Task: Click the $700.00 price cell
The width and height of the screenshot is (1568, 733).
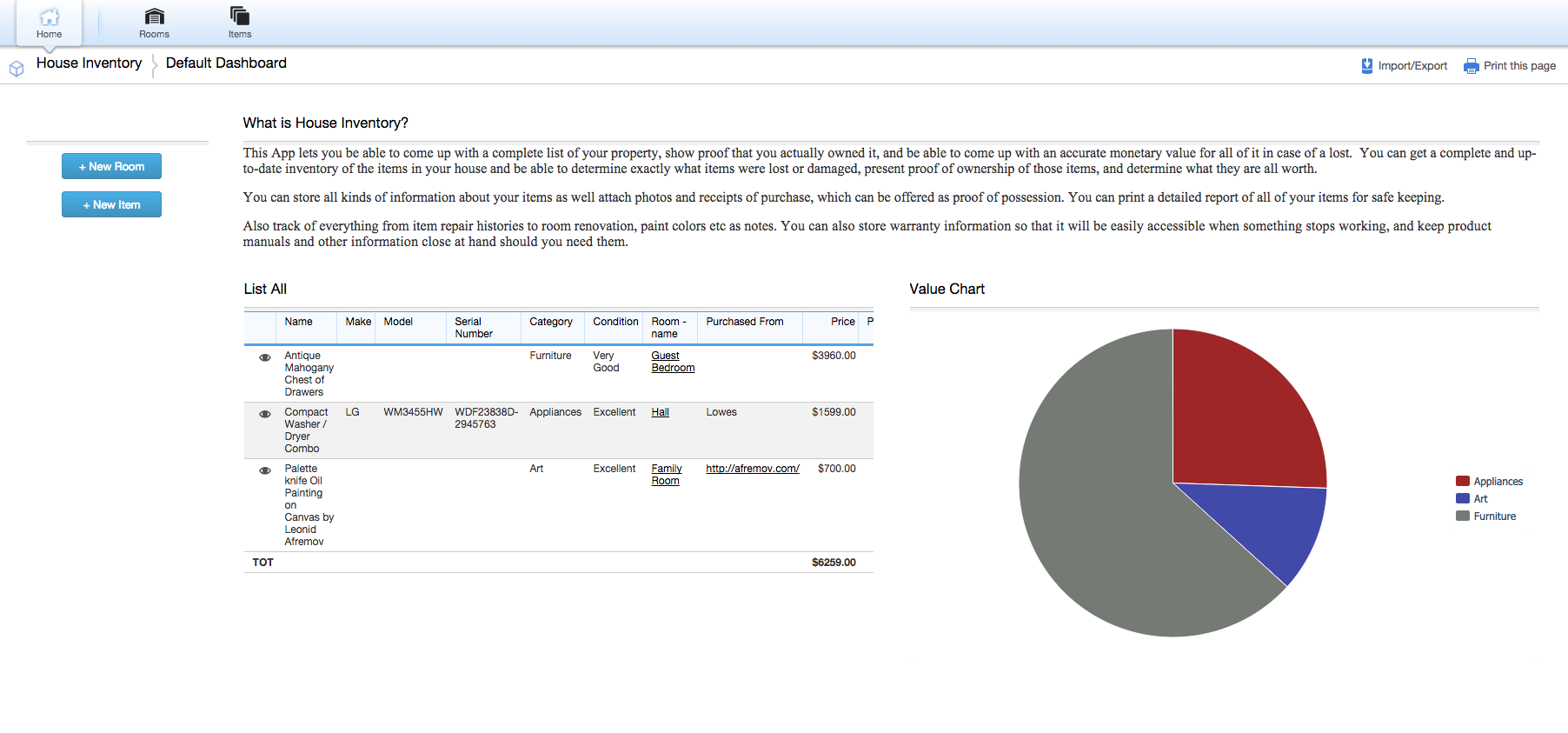Action: coord(836,469)
